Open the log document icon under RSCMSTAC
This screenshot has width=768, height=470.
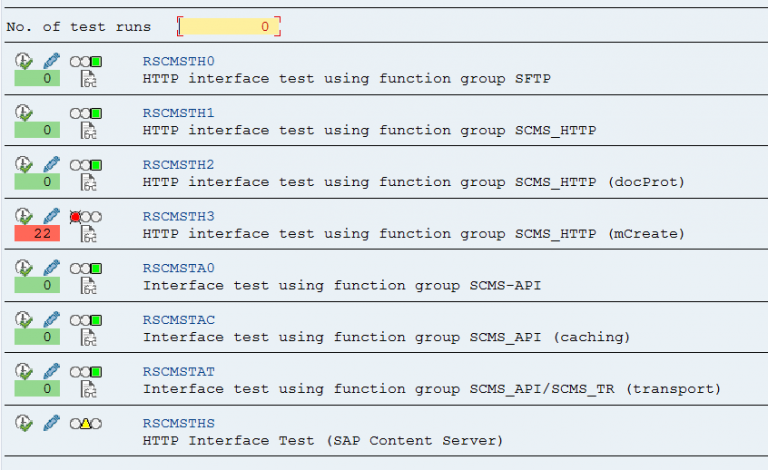tap(89, 337)
